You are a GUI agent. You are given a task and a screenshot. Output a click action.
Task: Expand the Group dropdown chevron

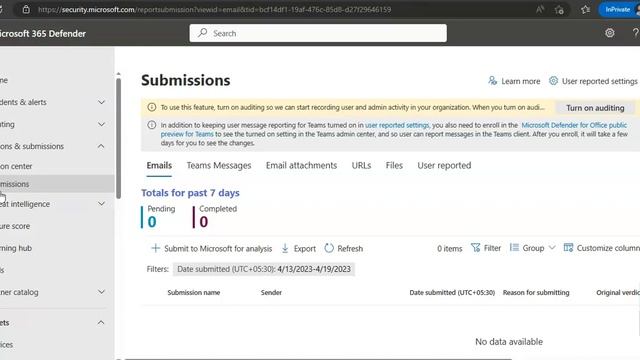pyautogui.click(x=552, y=247)
